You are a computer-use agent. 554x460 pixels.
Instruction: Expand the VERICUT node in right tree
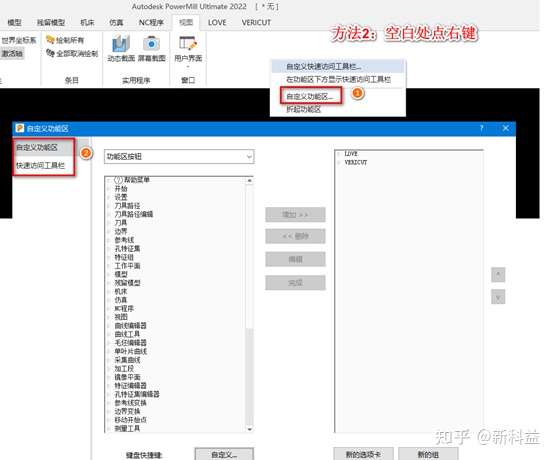tap(339, 163)
